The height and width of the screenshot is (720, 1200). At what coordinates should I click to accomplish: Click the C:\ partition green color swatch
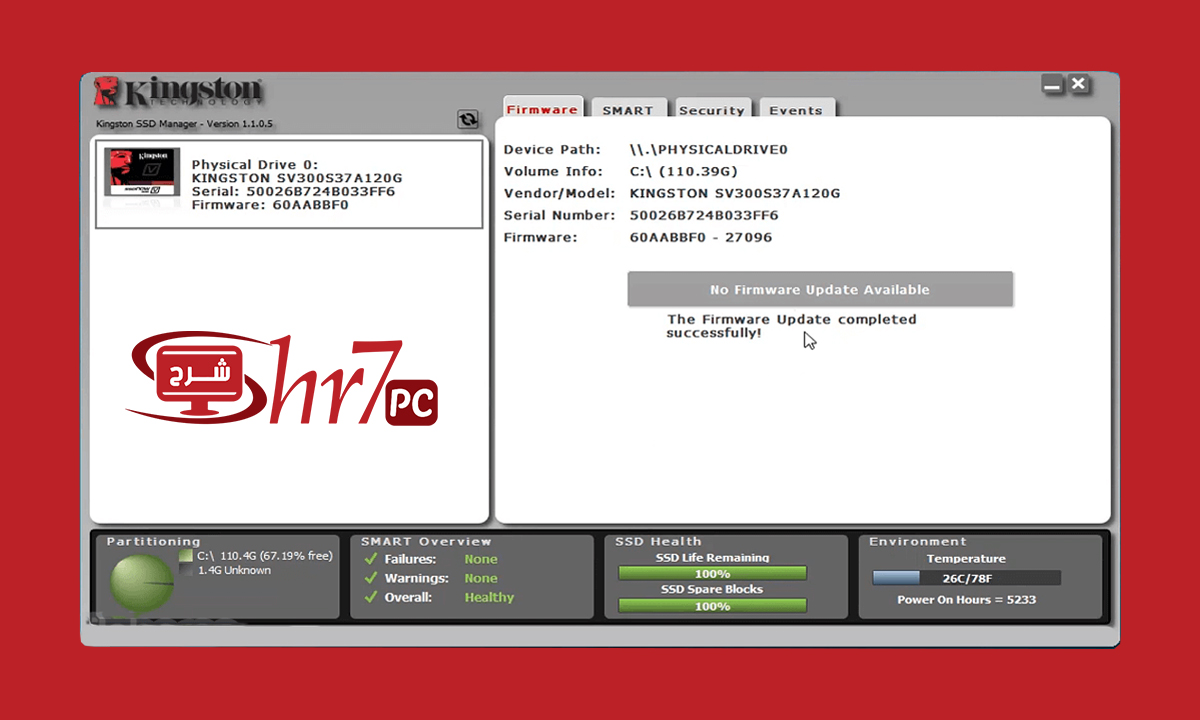(185, 556)
